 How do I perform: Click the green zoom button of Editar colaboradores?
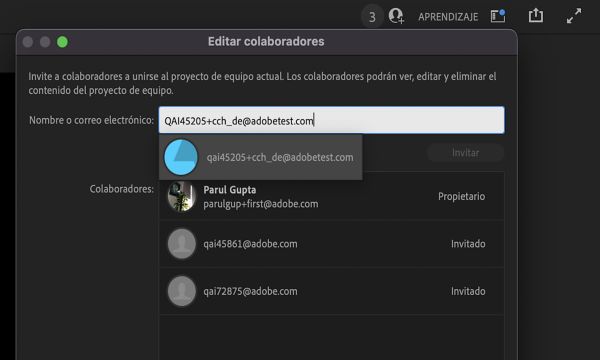62,42
